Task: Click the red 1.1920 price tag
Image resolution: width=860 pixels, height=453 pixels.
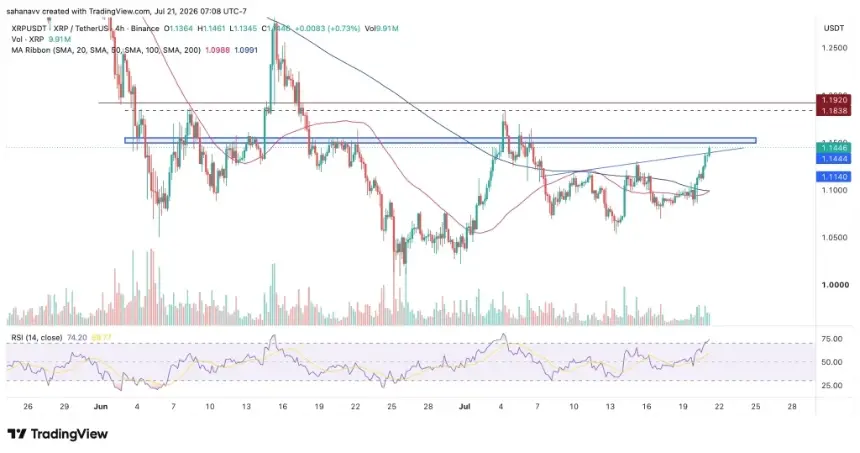Action: click(x=834, y=100)
